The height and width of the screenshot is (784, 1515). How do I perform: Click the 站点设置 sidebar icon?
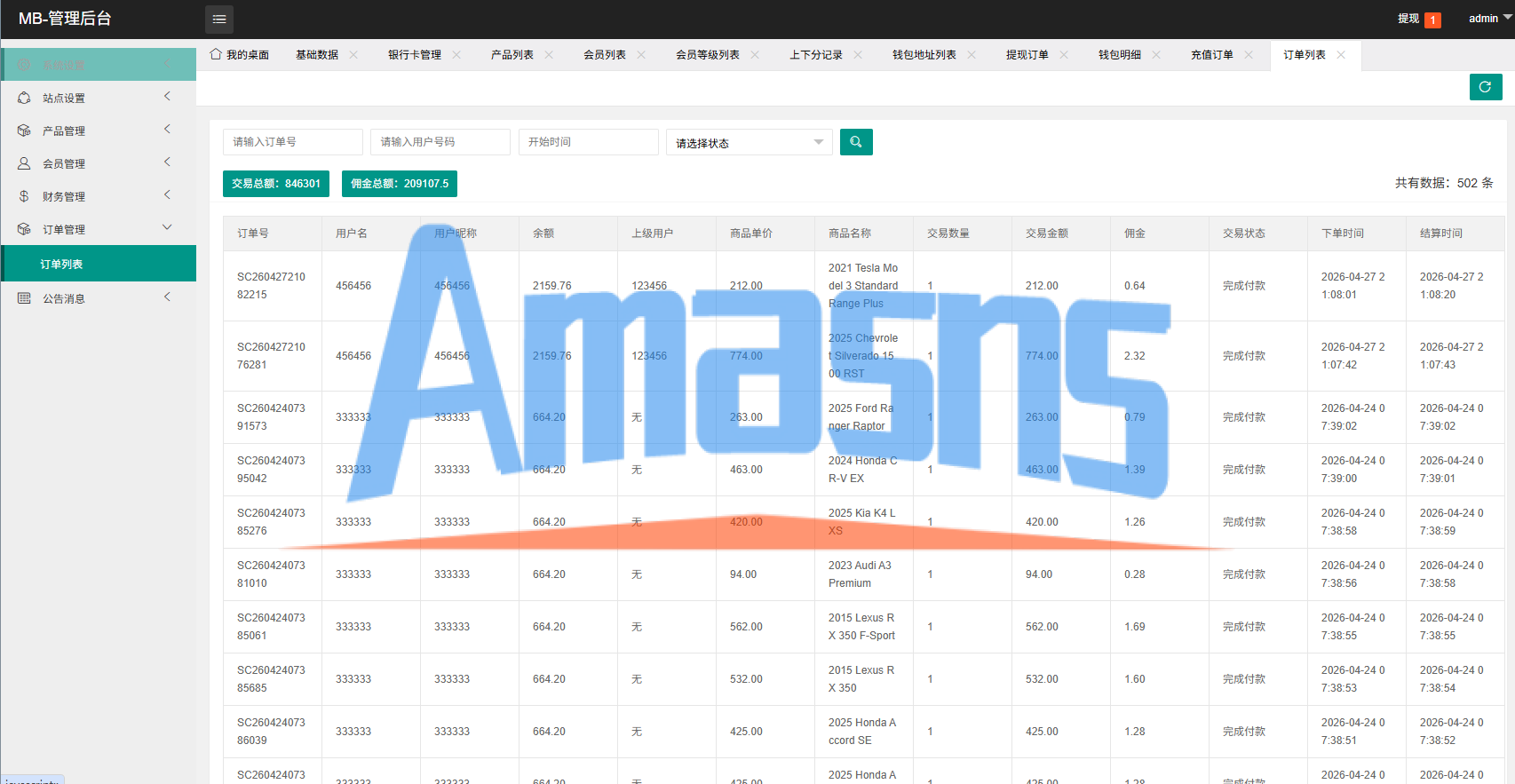(x=24, y=98)
